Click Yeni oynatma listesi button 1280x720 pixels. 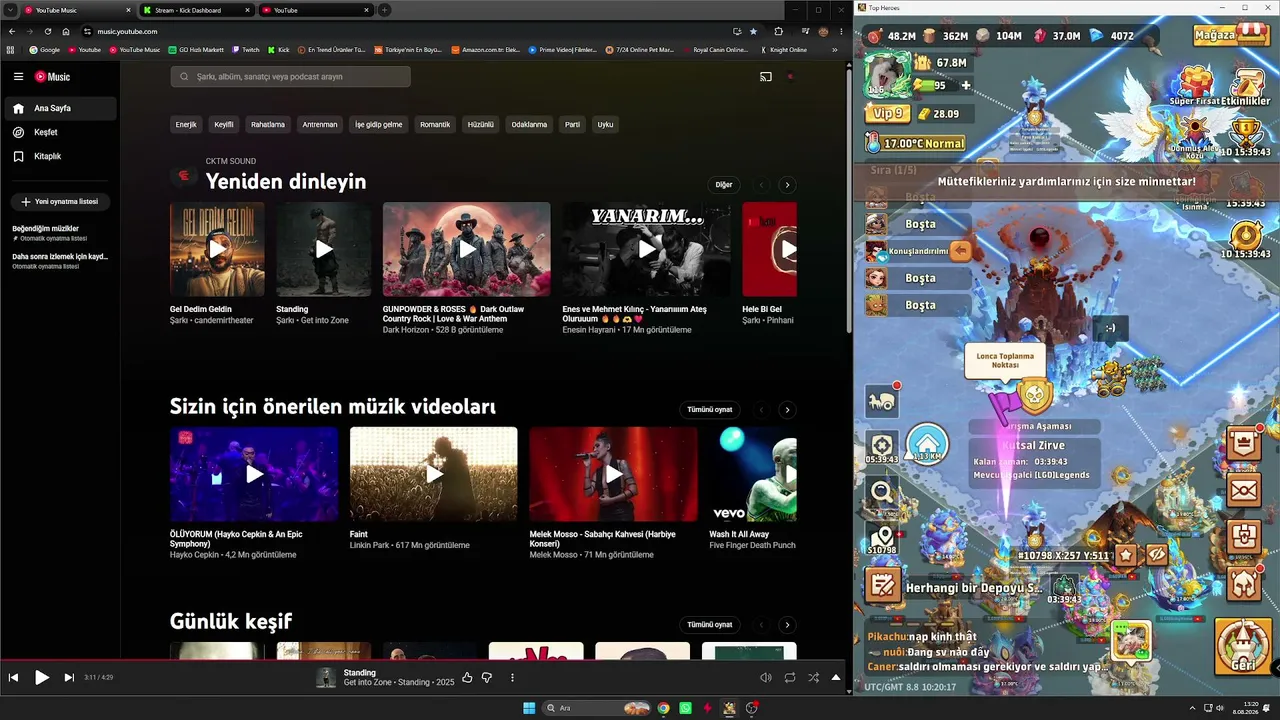[x=60, y=201]
